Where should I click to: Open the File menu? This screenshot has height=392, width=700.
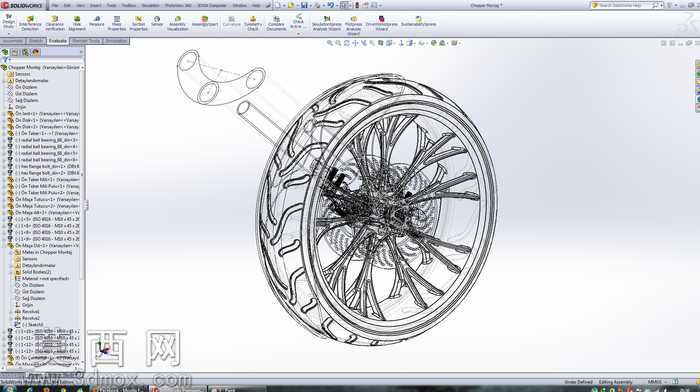[x=55, y=5]
